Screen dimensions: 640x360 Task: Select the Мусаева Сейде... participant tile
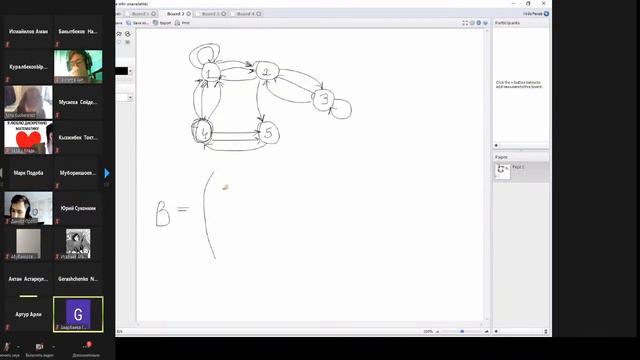tap(78, 102)
